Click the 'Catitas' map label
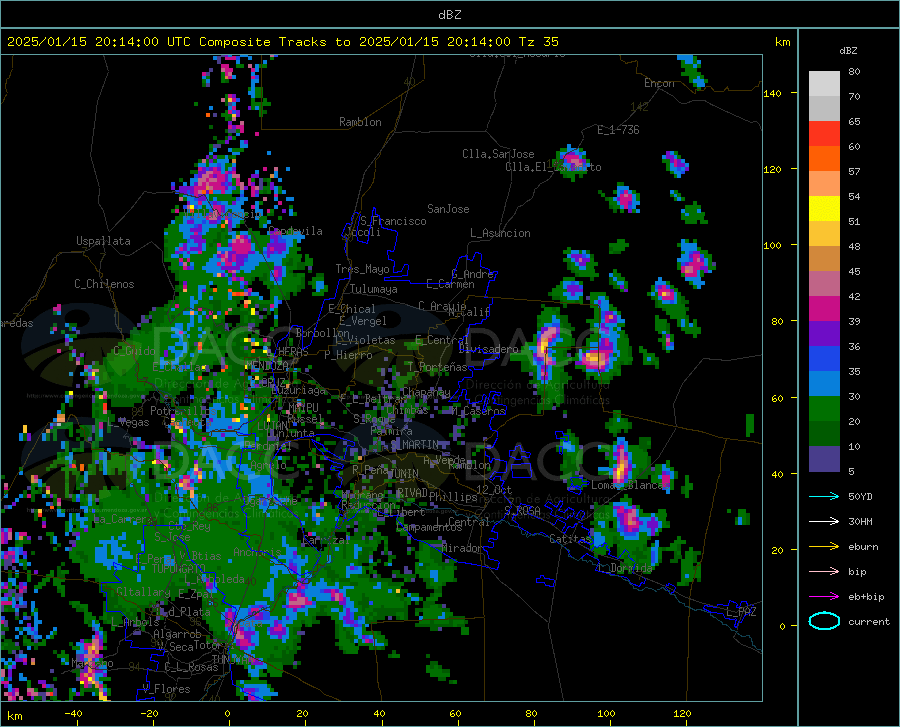Image resolution: width=900 pixels, height=727 pixels. [570, 539]
